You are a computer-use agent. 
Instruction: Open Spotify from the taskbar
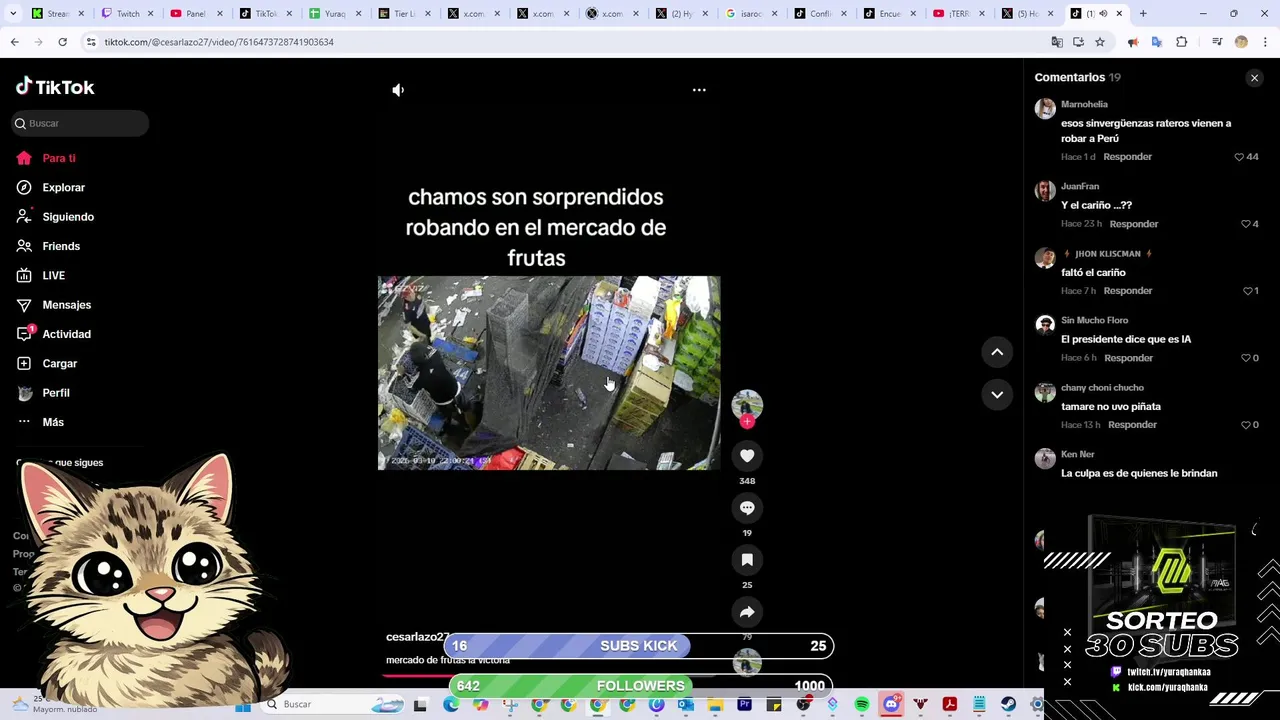(862, 705)
